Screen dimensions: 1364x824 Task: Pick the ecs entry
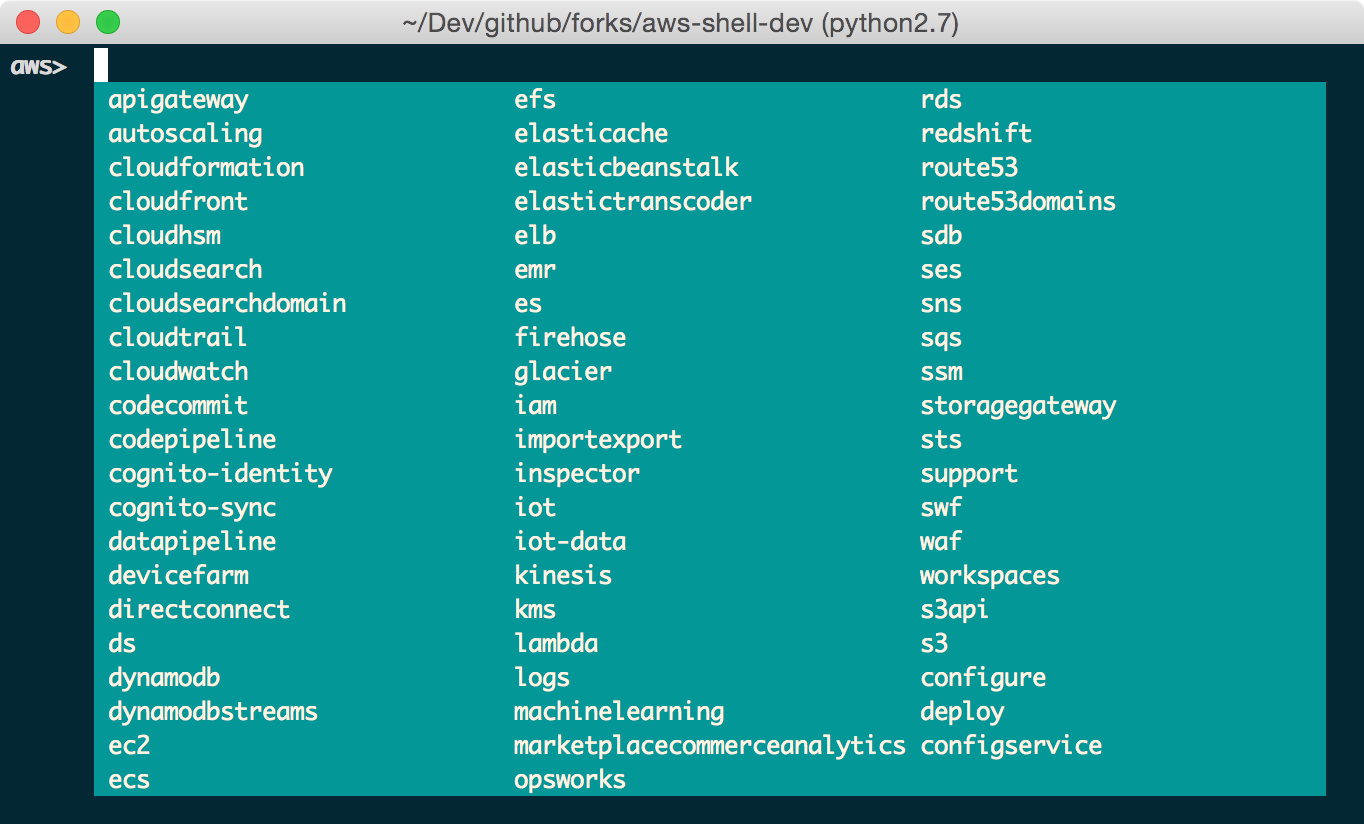tap(129, 780)
